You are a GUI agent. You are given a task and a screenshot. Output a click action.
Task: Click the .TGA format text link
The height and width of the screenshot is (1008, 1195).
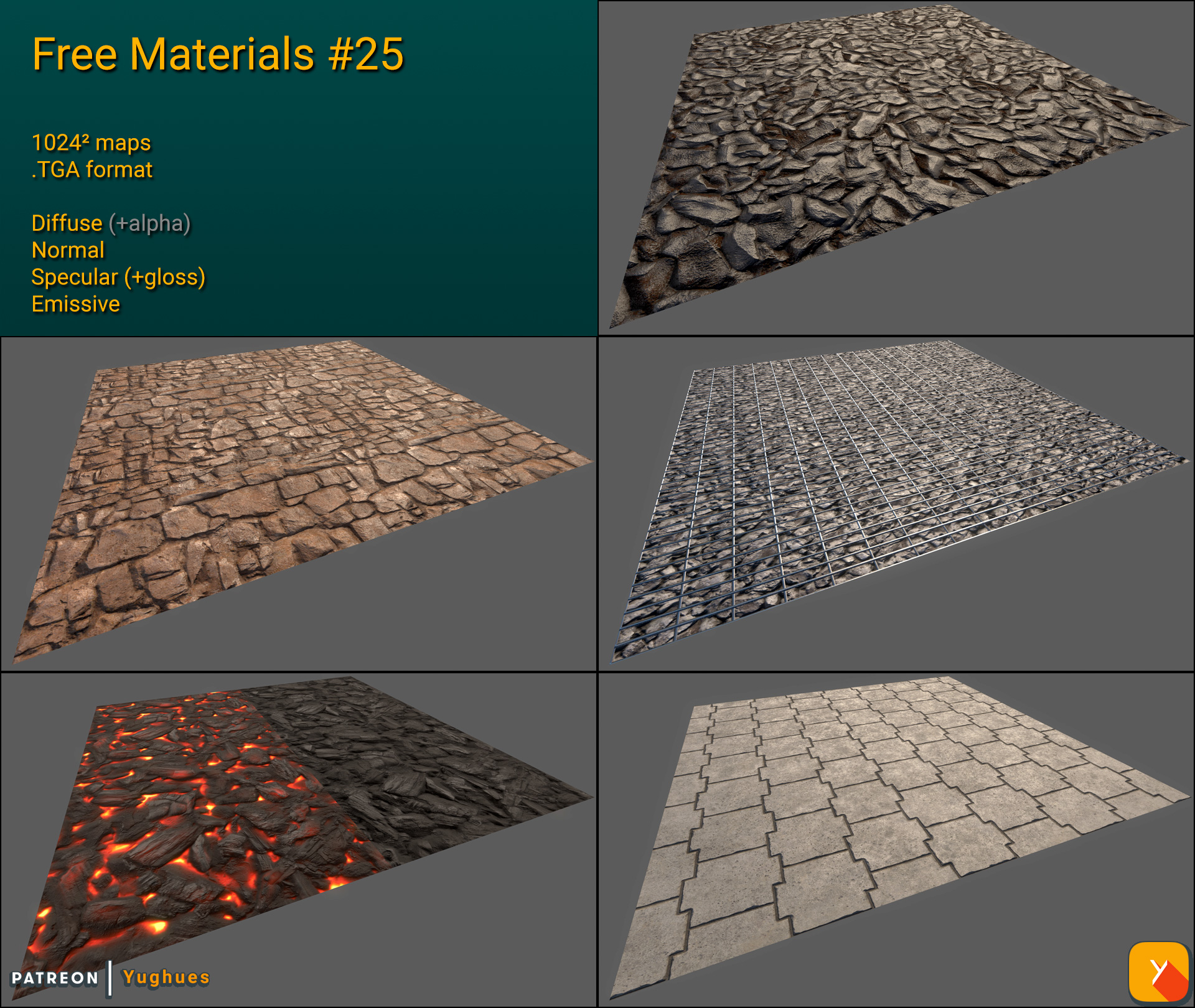pyautogui.click(x=92, y=169)
